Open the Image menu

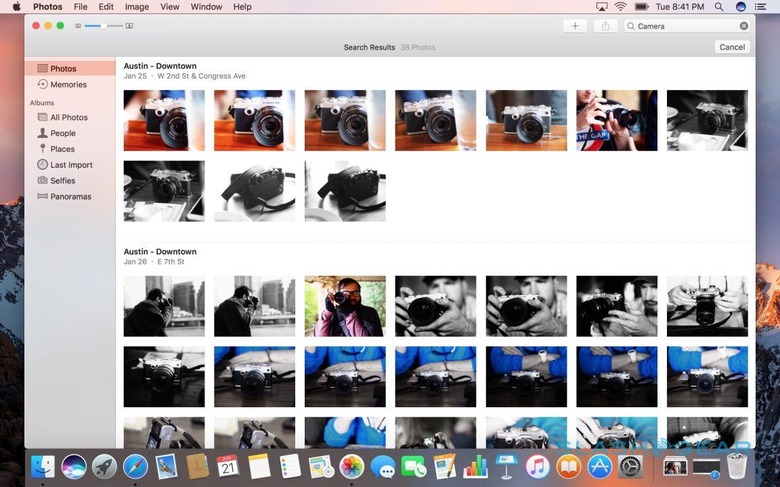(x=137, y=7)
